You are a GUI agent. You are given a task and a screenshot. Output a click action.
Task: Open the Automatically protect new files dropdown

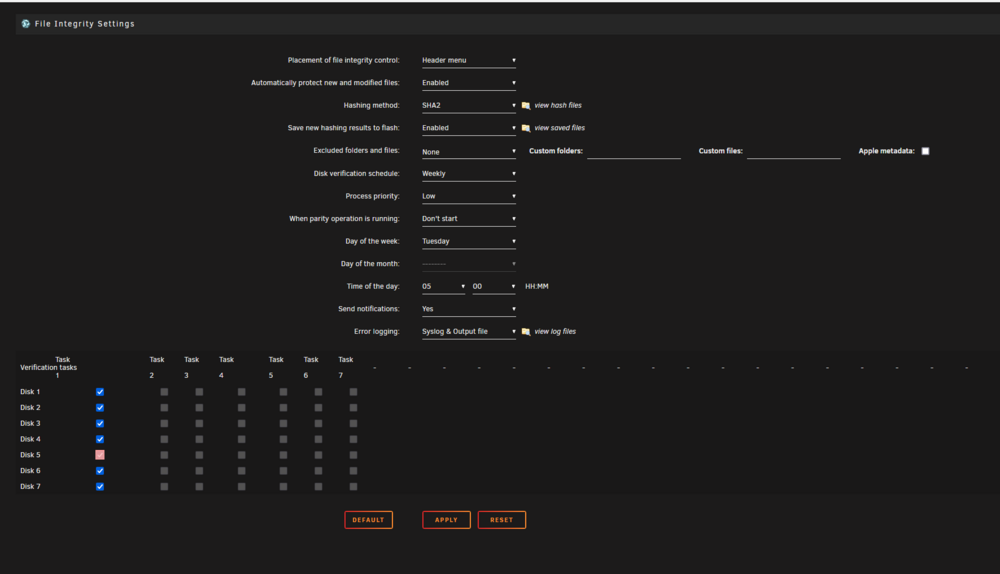pyautogui.click(x=469, y=83)
